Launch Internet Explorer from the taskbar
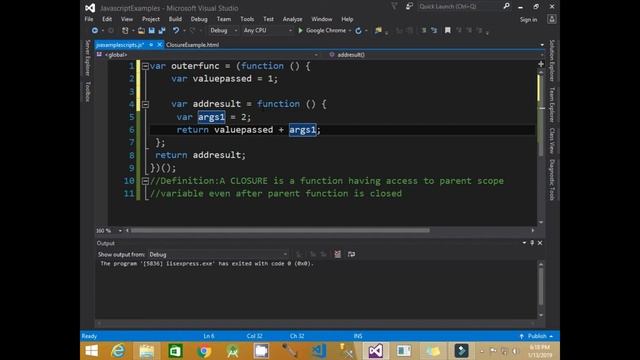The width and height of the screenshot is (640, 360). (118, 351)
